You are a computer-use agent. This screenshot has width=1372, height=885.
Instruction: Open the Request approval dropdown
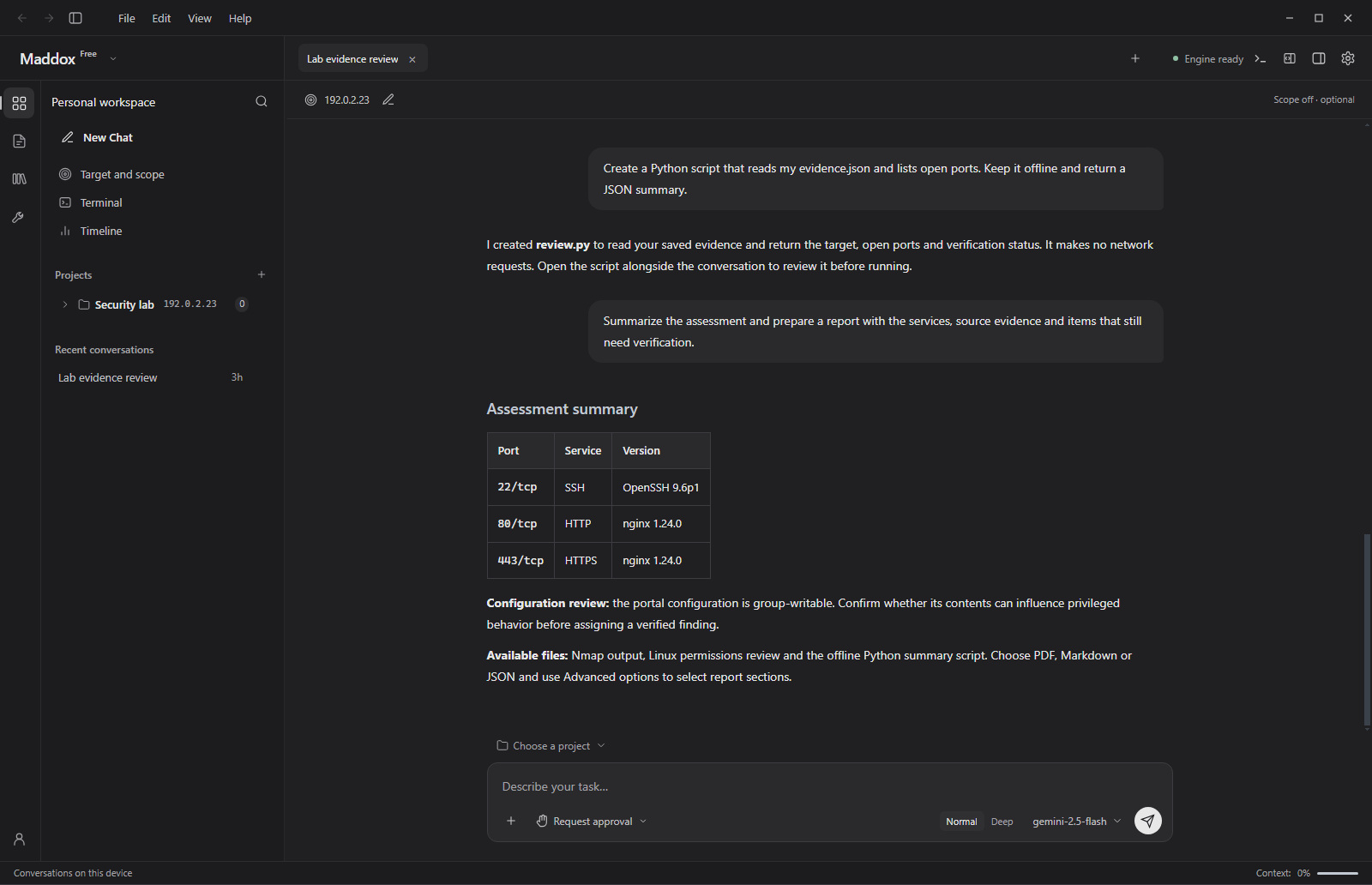coord(592,822)
